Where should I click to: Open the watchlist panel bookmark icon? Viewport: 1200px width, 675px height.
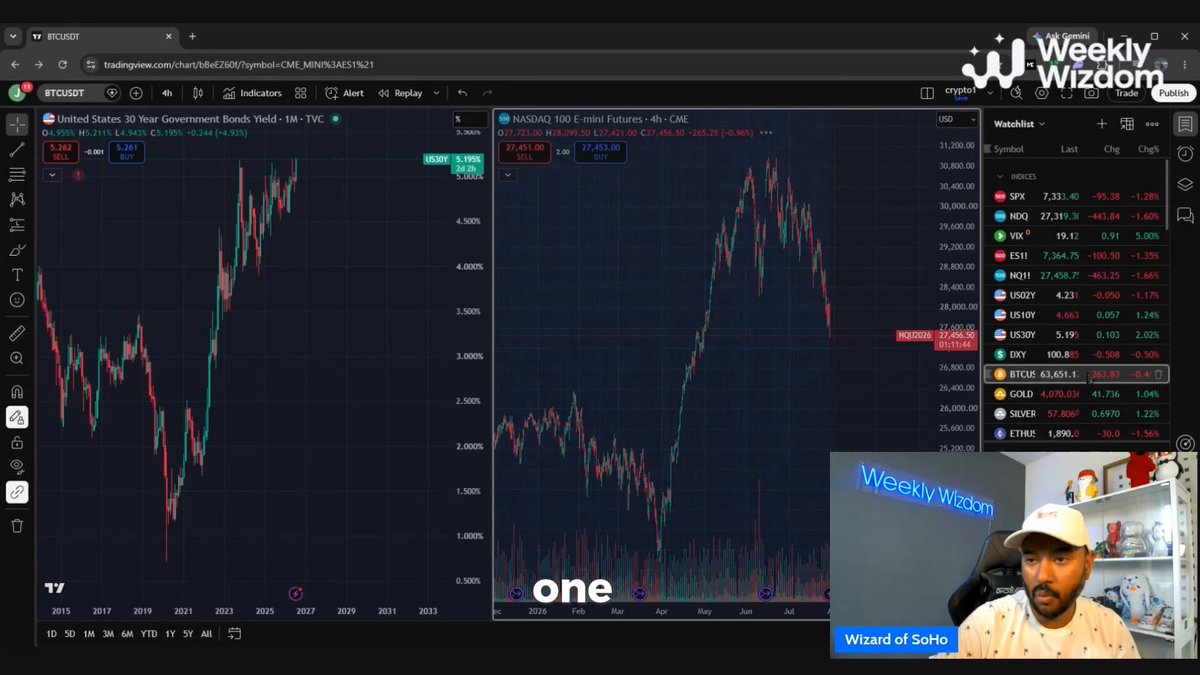click(x=1185, y=124)
